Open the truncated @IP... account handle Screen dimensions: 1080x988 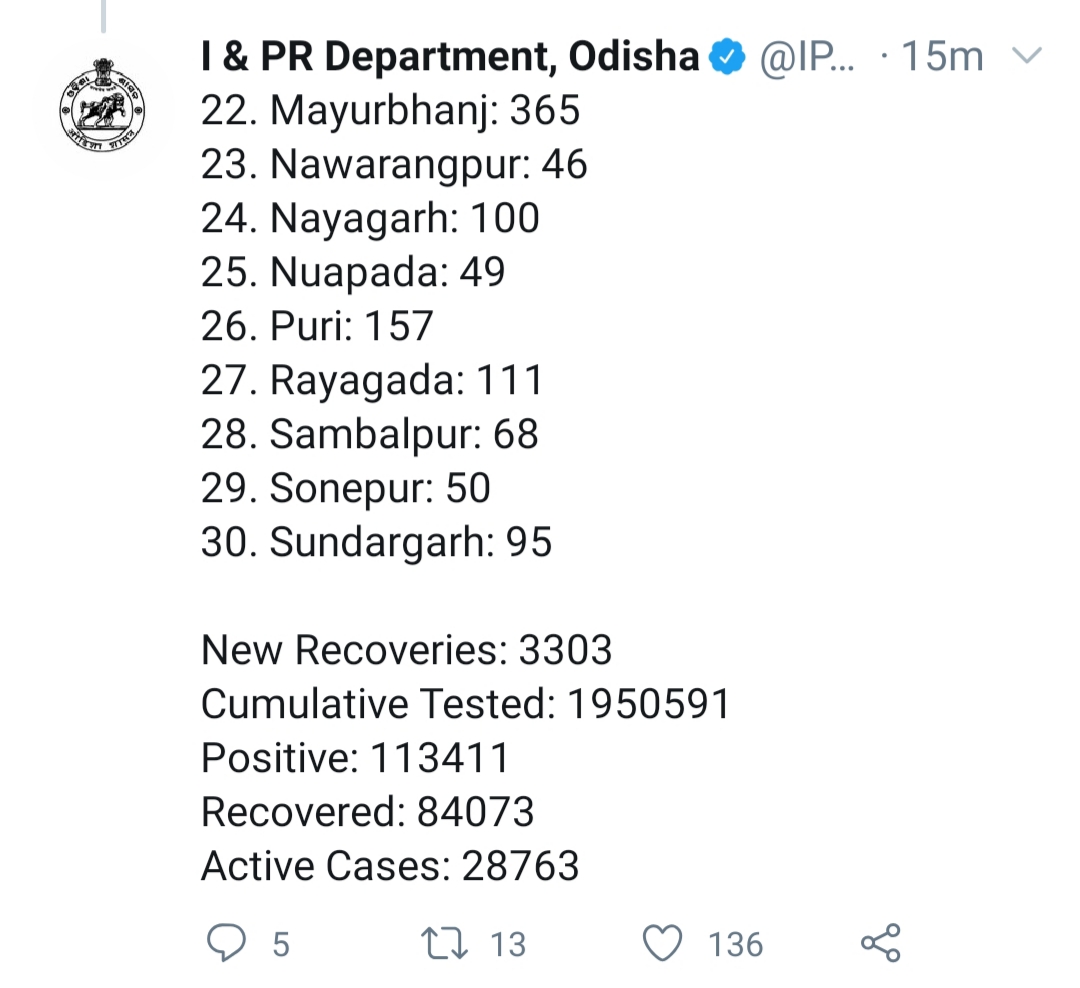(806, 58)
